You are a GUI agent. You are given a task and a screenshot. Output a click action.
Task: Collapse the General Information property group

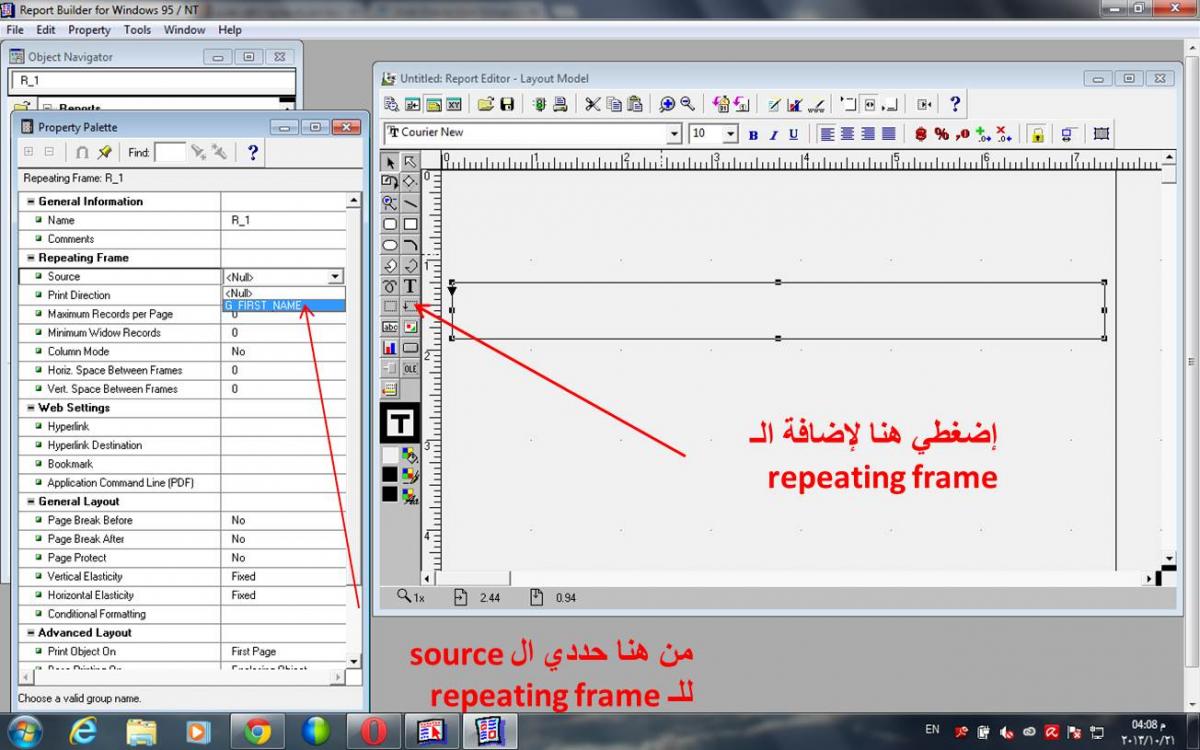click(x=31, y=202)
